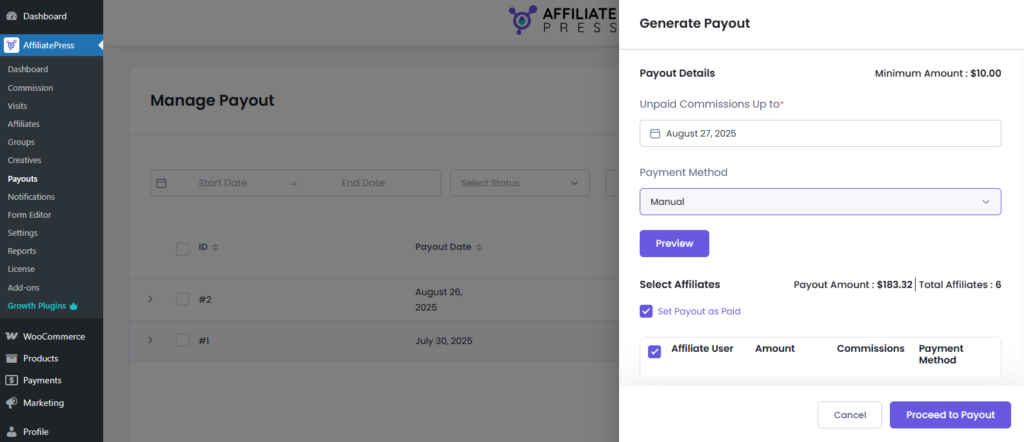Click the Marketing megaphone icon
The height and width of the screenshot is (442, 1024).
tap(11, 403)
